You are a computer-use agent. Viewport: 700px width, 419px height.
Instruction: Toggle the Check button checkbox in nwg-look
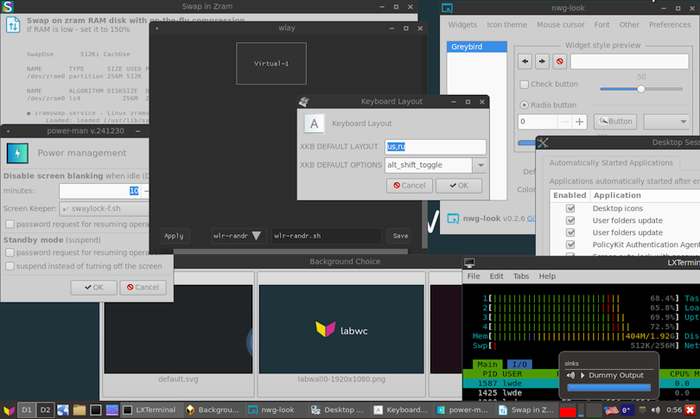[524, 84]
